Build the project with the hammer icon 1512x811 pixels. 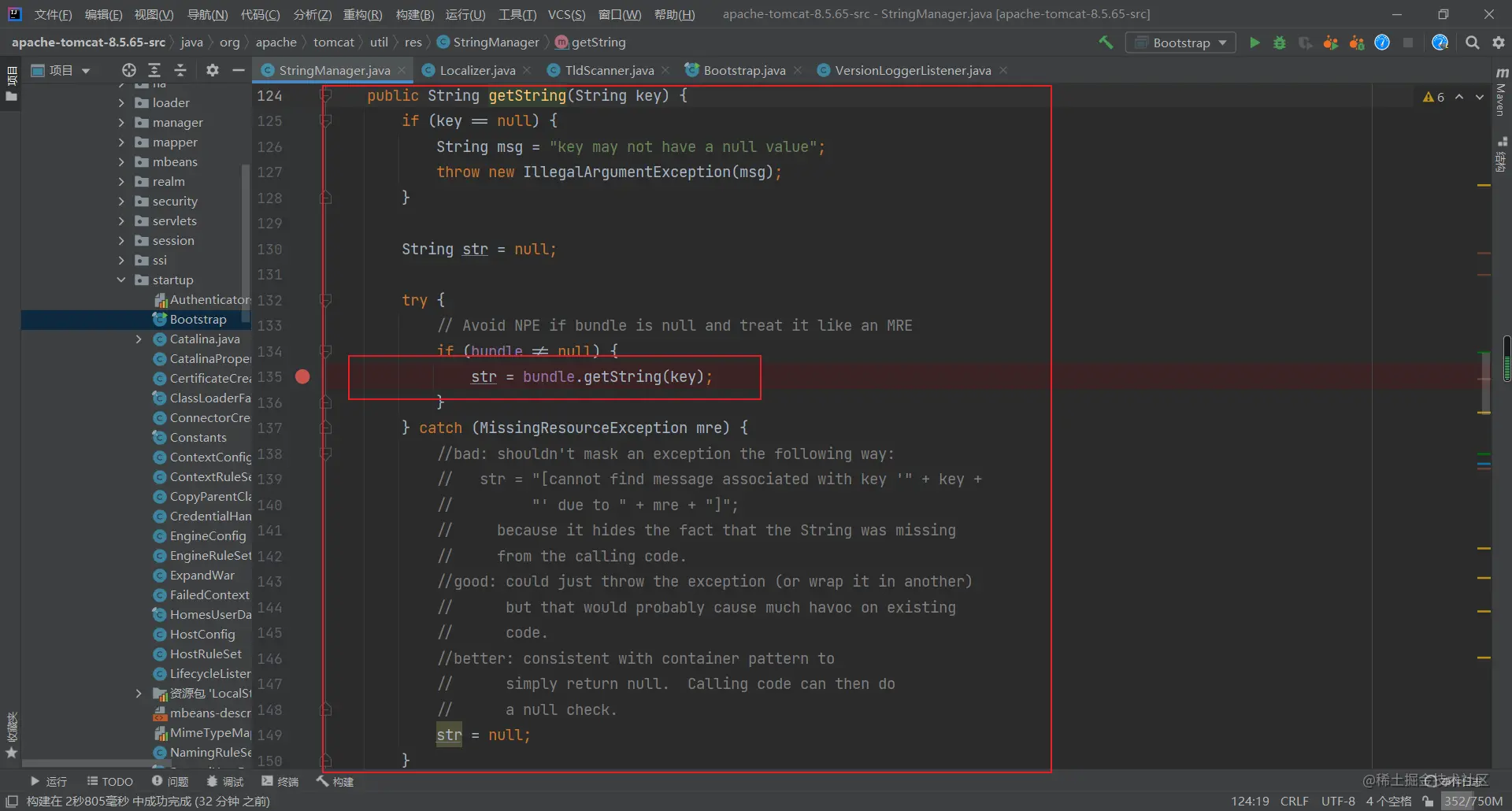(x=1106, y=43)
